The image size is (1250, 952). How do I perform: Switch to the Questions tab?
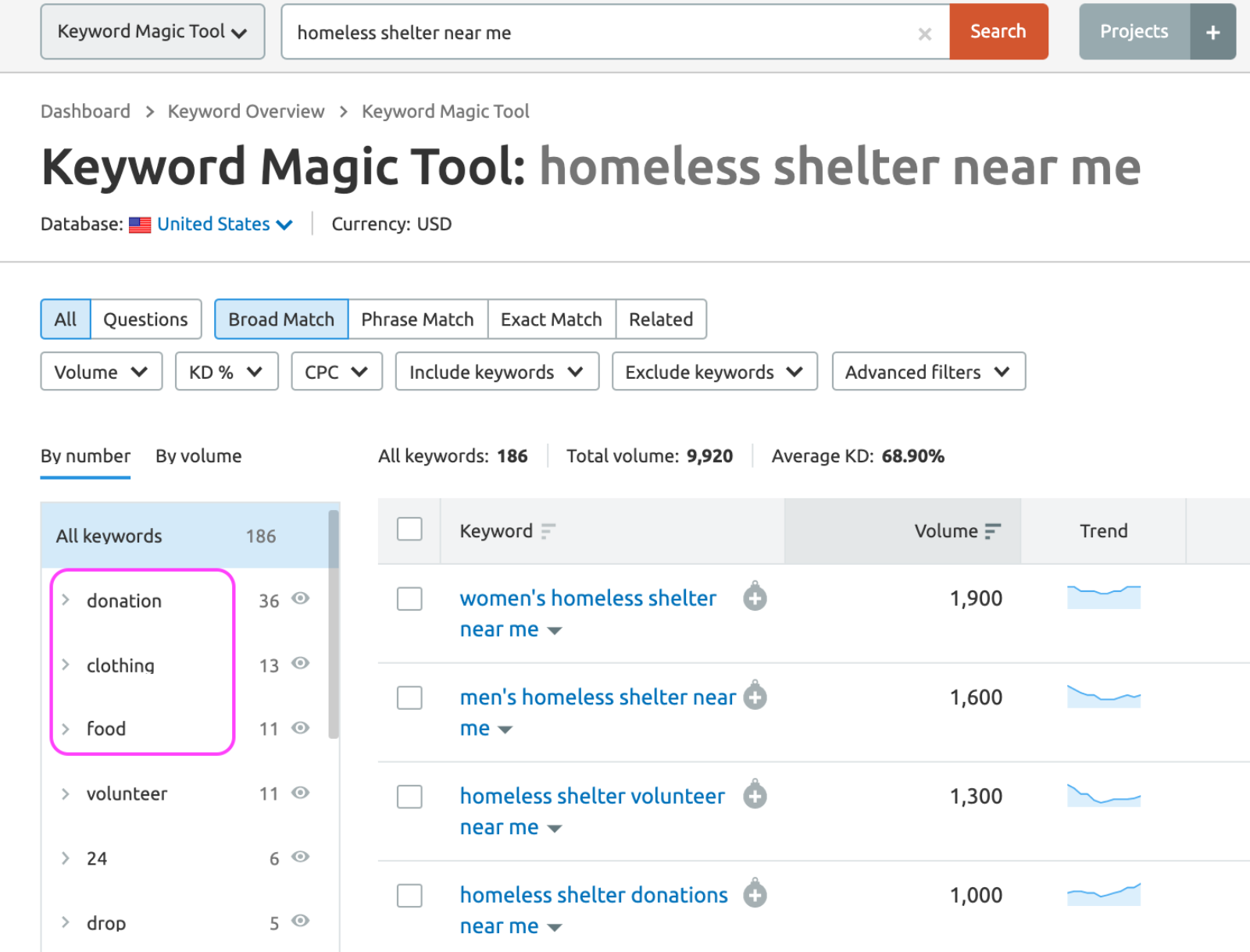(x=146, y=319)
